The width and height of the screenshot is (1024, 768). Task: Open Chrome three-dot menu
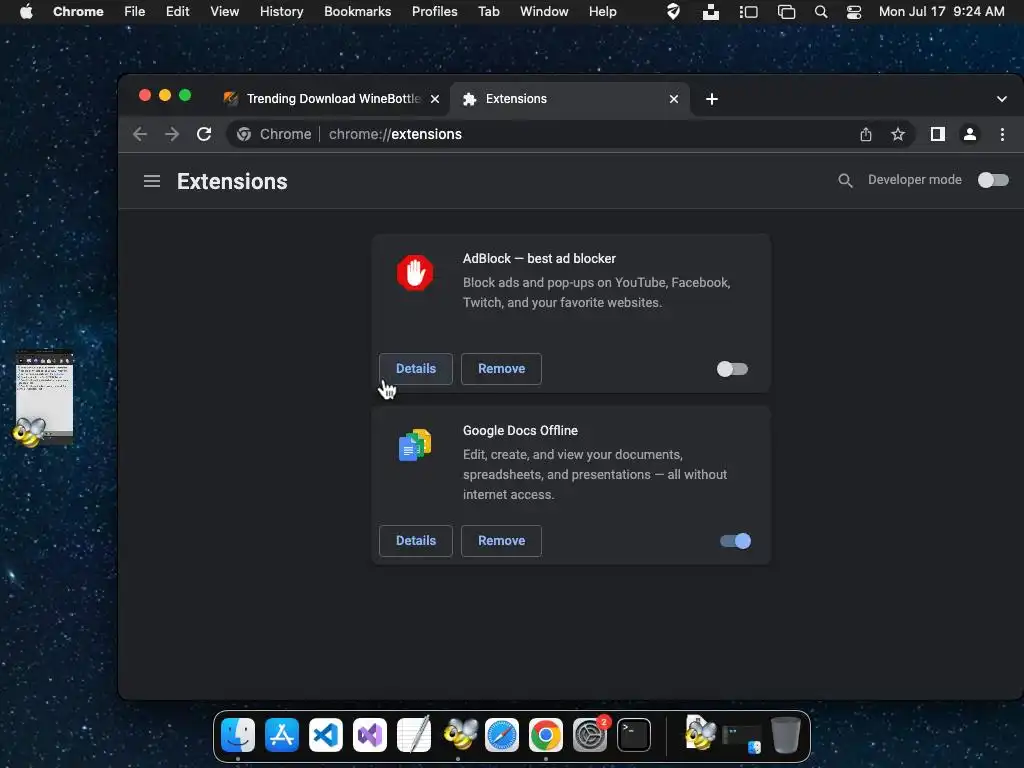click(x=1002, y=135)
